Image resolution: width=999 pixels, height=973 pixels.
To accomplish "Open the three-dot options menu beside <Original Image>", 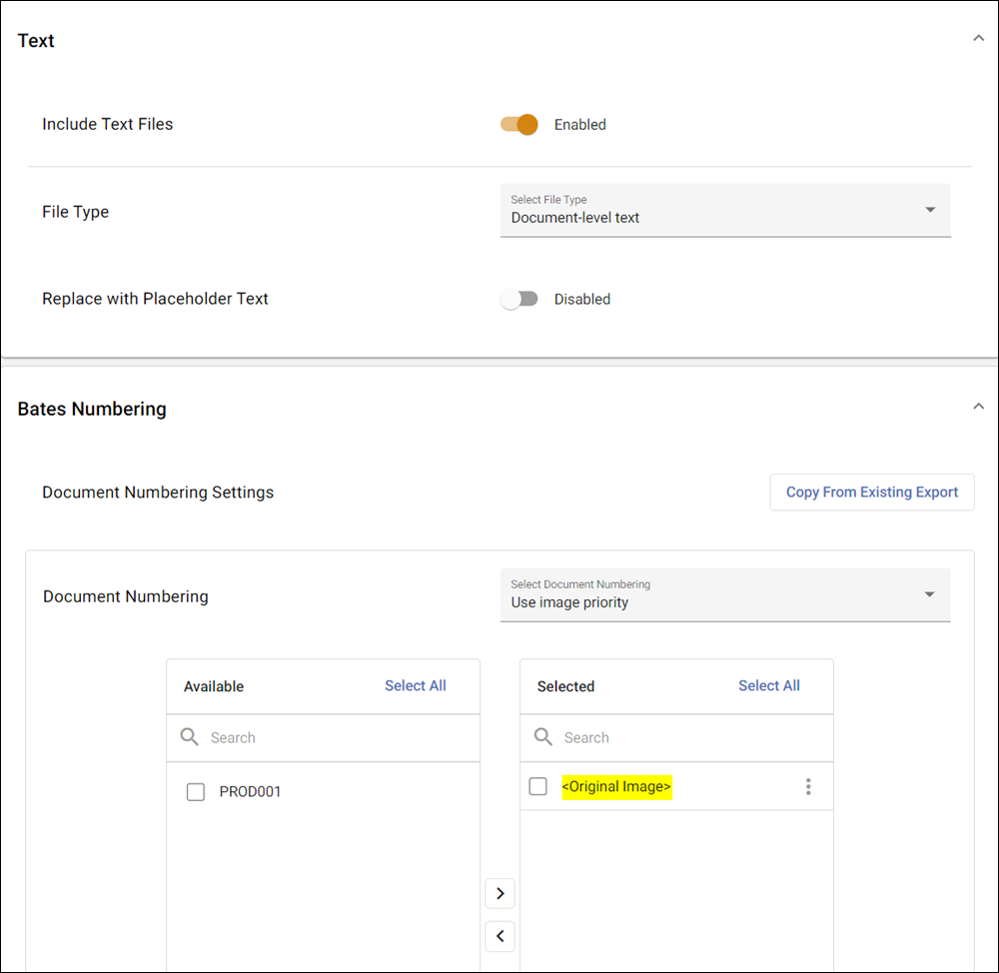I will pos(808,786).
